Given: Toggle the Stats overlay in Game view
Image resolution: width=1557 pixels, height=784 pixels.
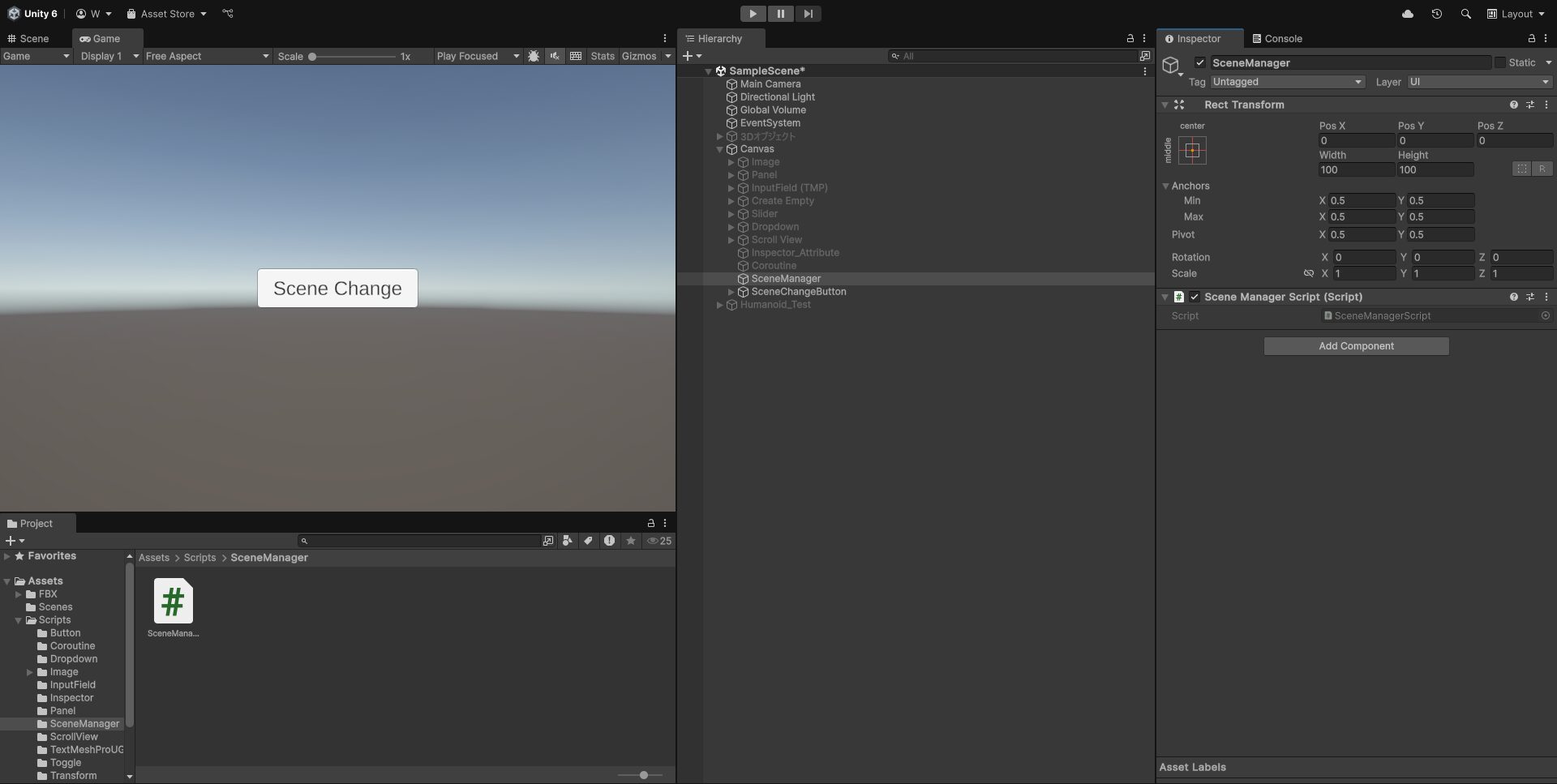Looking at the screenshot, I should [602, 56].
